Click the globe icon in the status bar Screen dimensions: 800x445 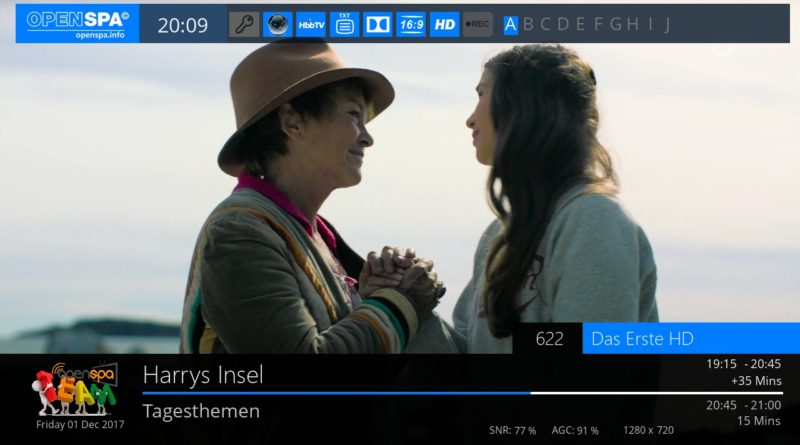pos(278,24)
